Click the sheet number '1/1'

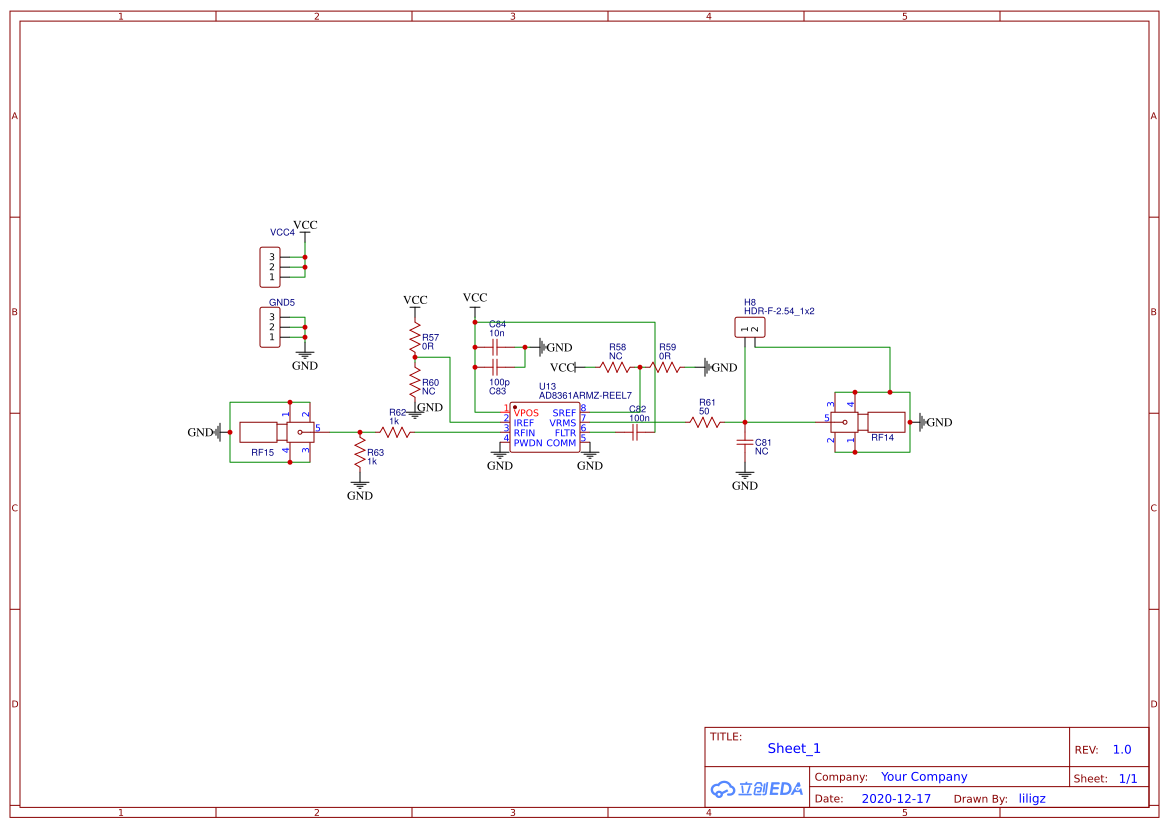coord(1128,779)
